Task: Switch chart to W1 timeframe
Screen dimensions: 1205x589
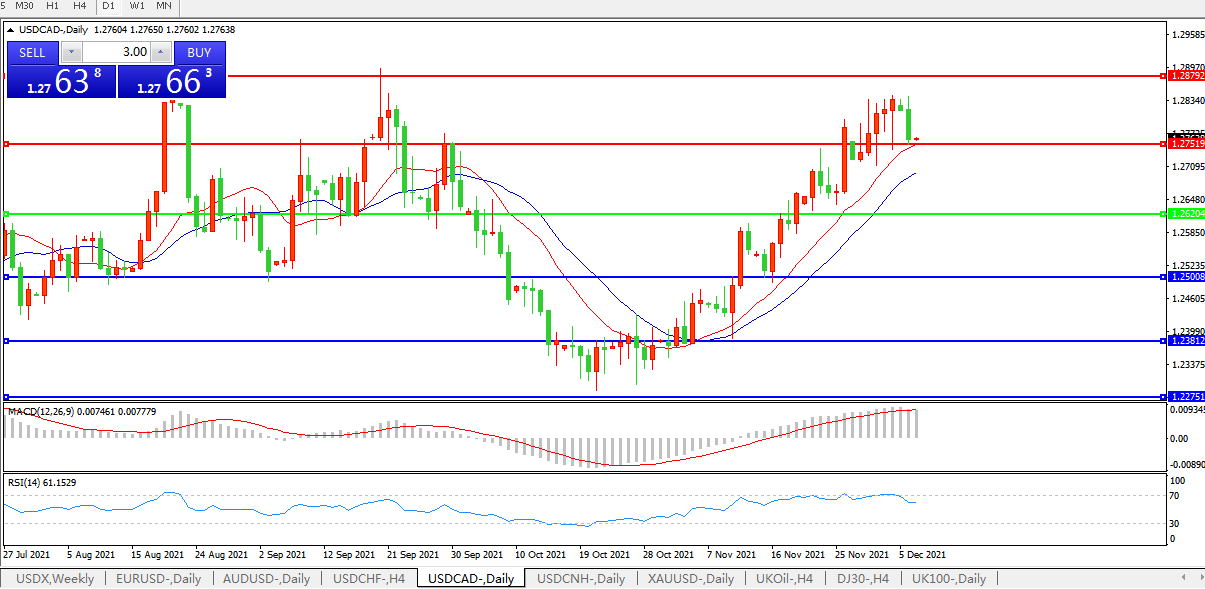Action: tap(137, 6)
